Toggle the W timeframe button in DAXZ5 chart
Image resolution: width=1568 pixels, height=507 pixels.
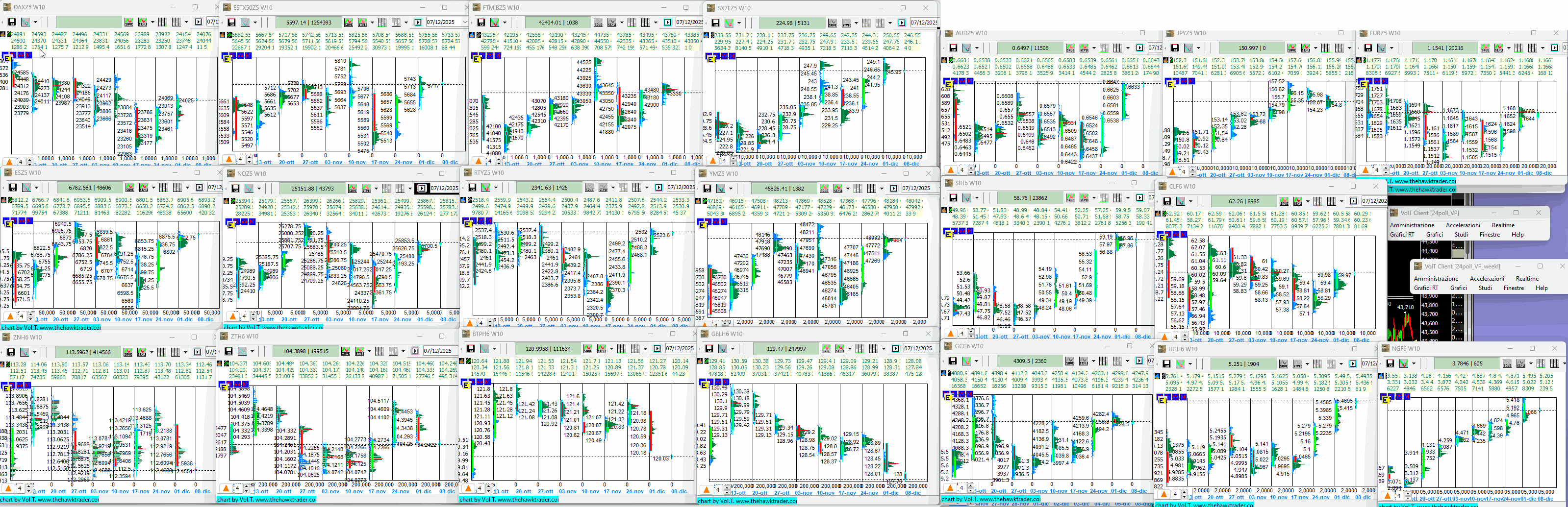[x=21, y=55]
